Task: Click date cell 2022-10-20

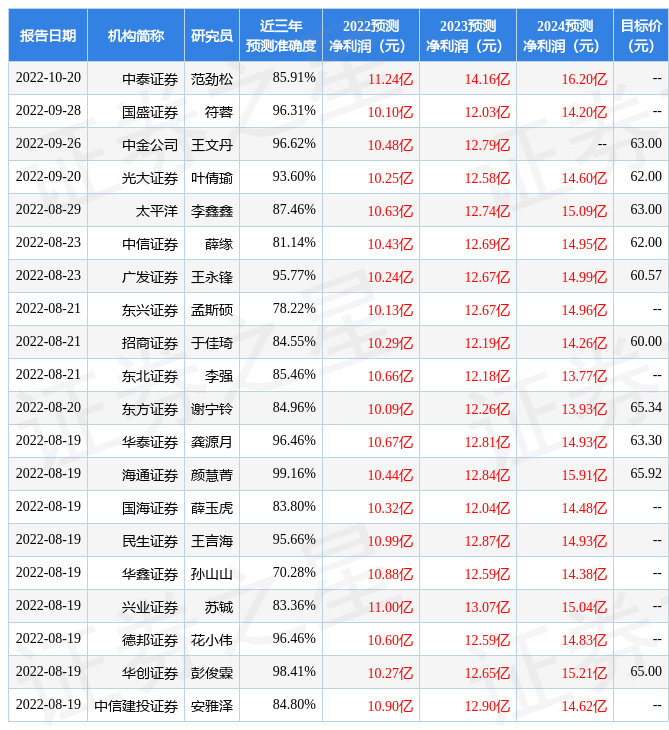Action: tap(48, 77)
